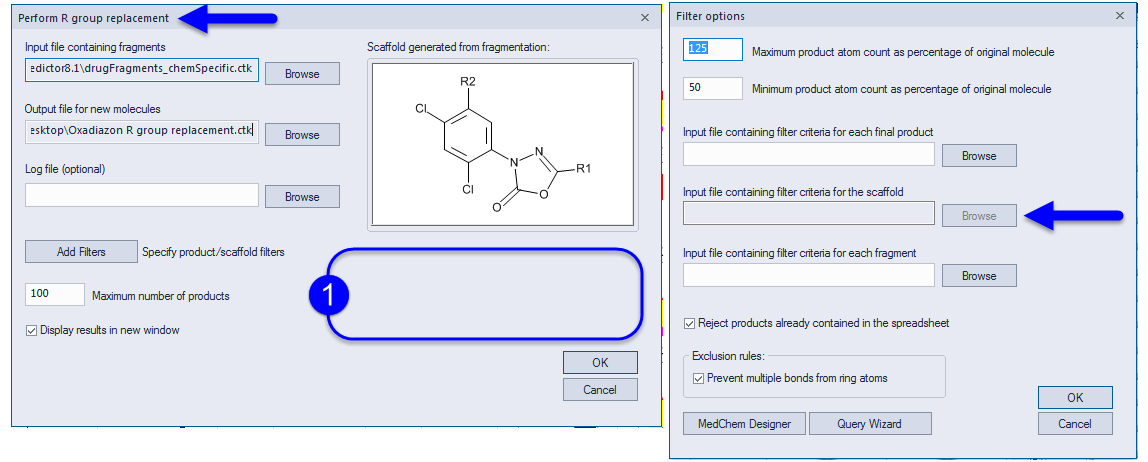This screenshot has height=462, width=1148.
Task: Click the scaffold structure preview image
Action: [x=502, y=144]
